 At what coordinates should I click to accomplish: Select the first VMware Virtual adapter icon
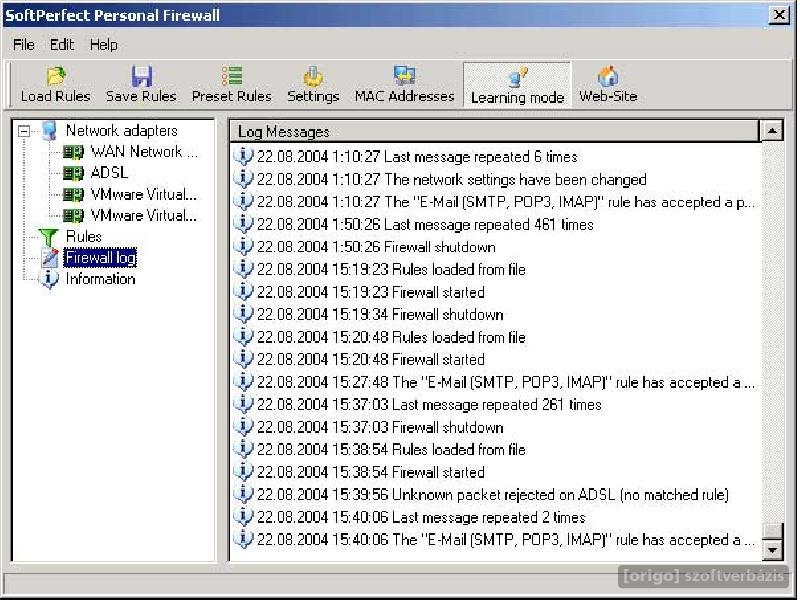click(73, 194)
